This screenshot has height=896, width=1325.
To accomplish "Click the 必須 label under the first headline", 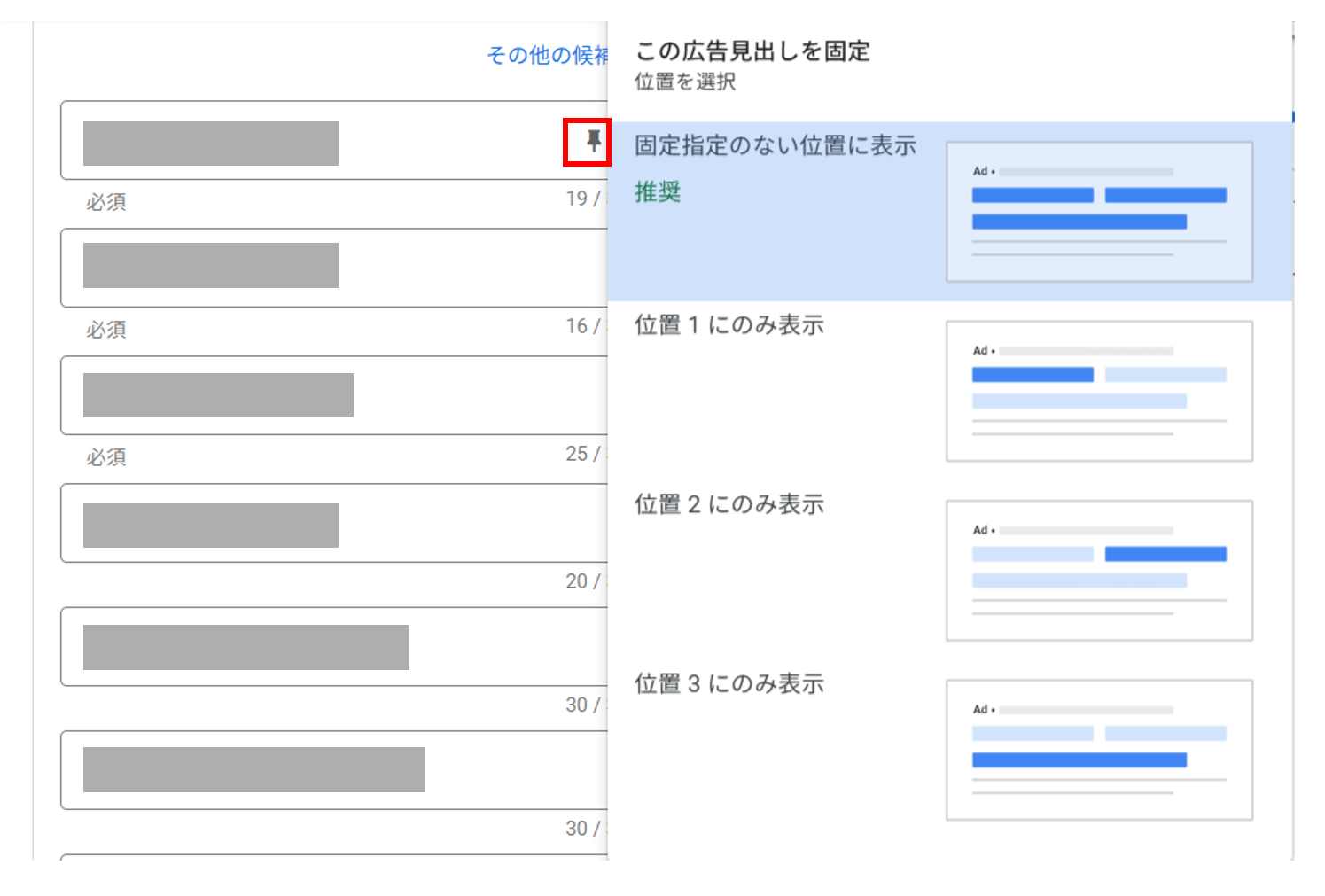I will [106, 202].
